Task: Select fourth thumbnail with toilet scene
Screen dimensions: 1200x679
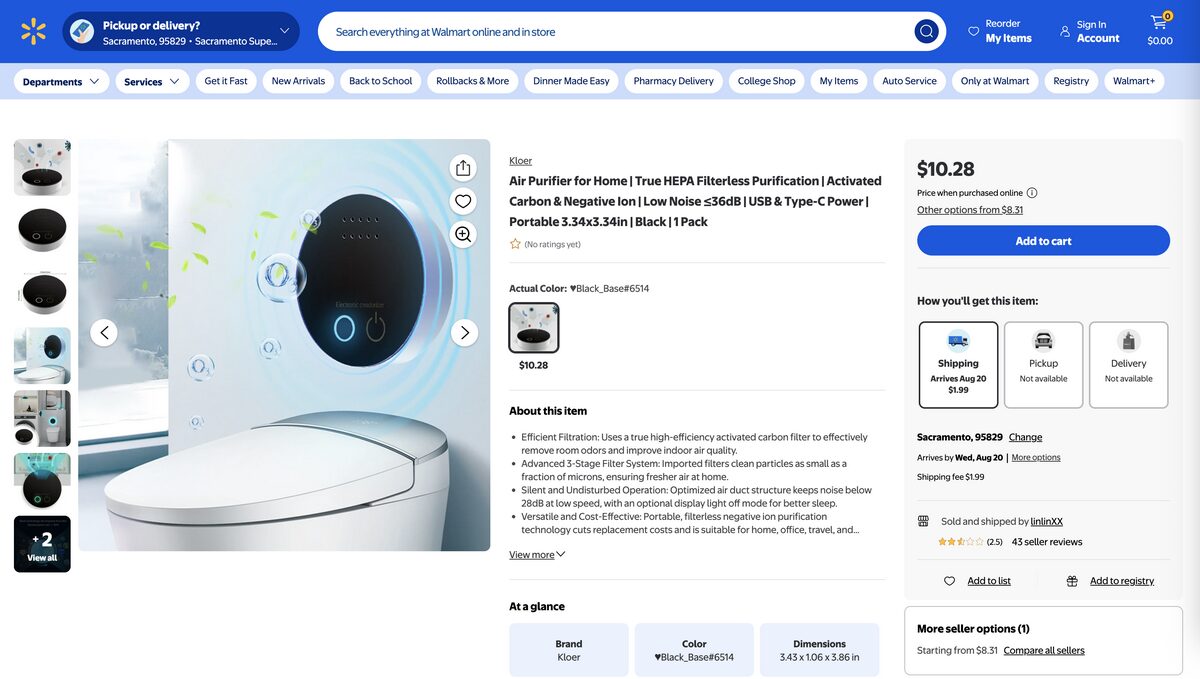Action: 42,356
